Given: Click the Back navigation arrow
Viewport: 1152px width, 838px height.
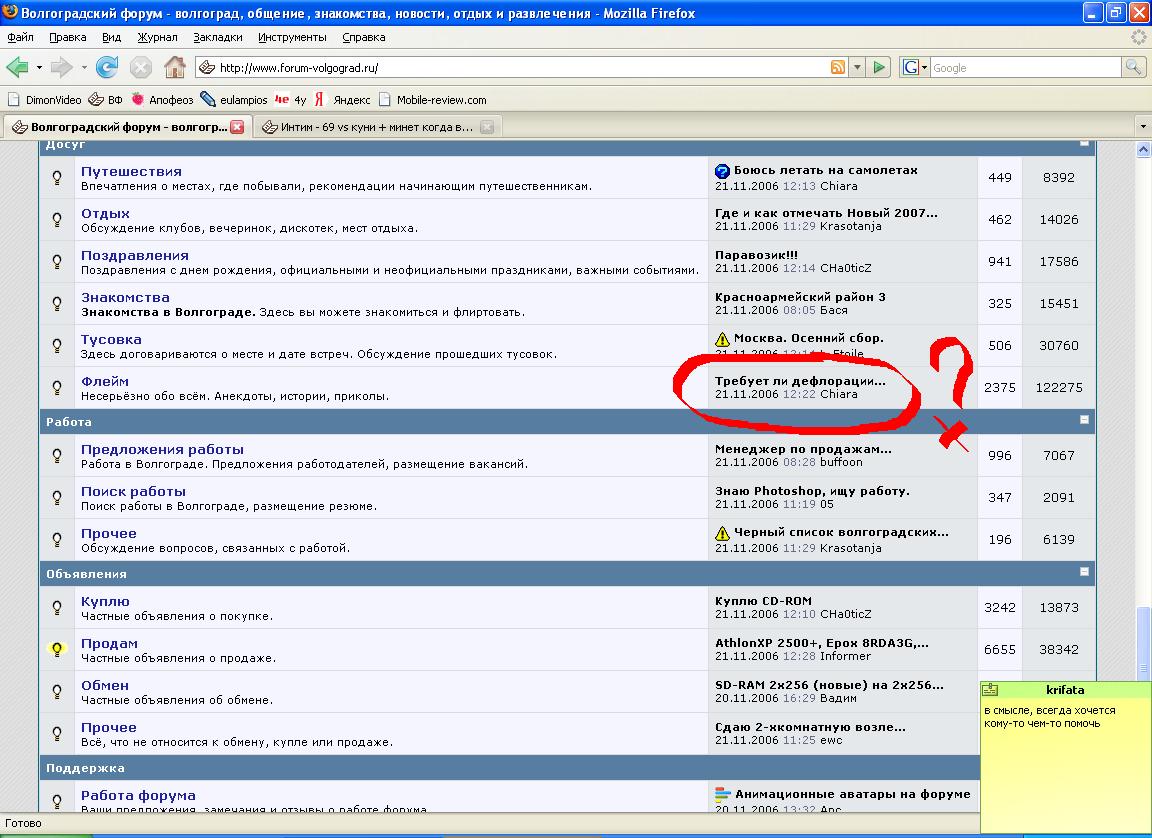Looking at the screenshot, I should click(17, 67).
